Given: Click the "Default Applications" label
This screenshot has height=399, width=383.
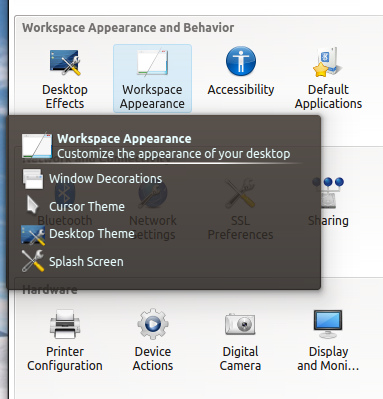Looking at the screenshot, I should [328, 96].
